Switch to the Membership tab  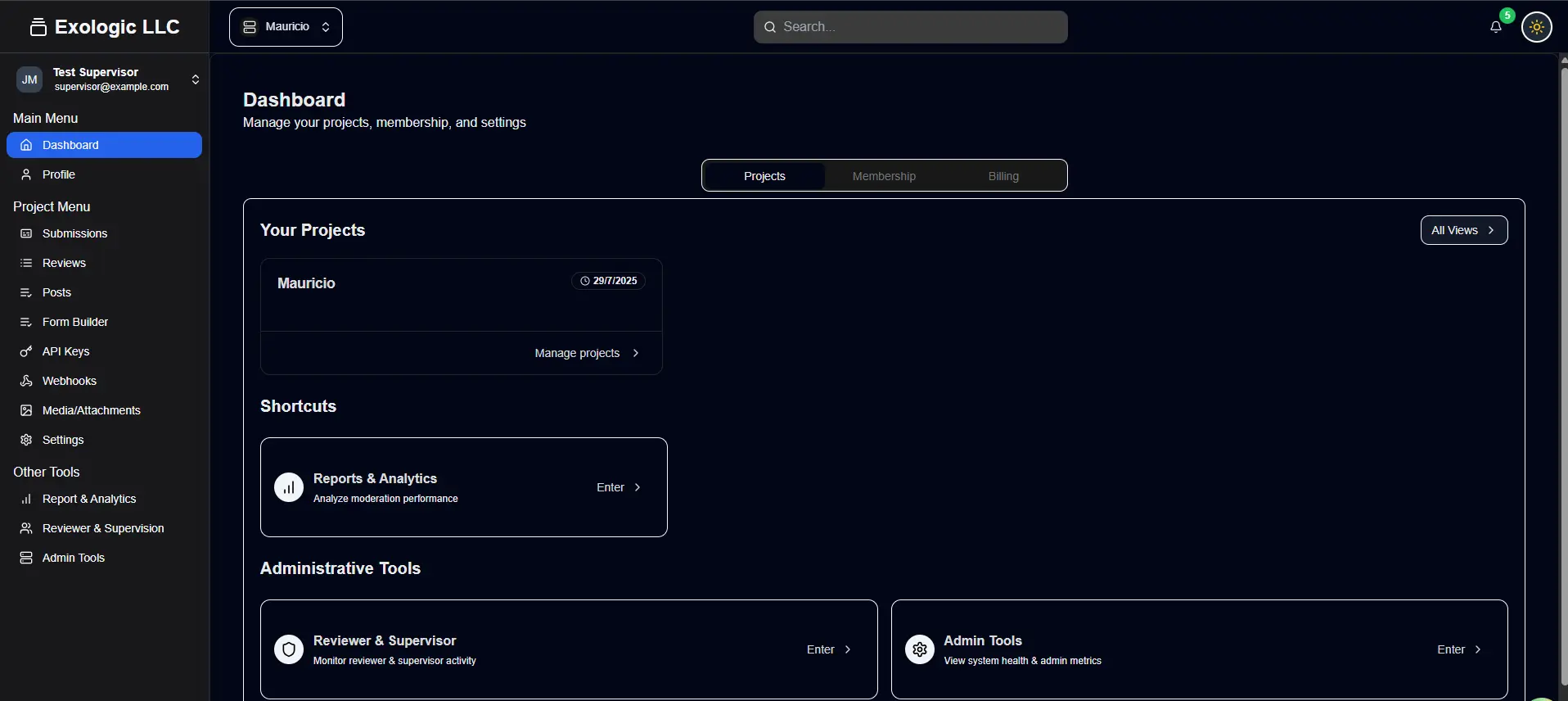pyautogui.click(x=884, y=176)
